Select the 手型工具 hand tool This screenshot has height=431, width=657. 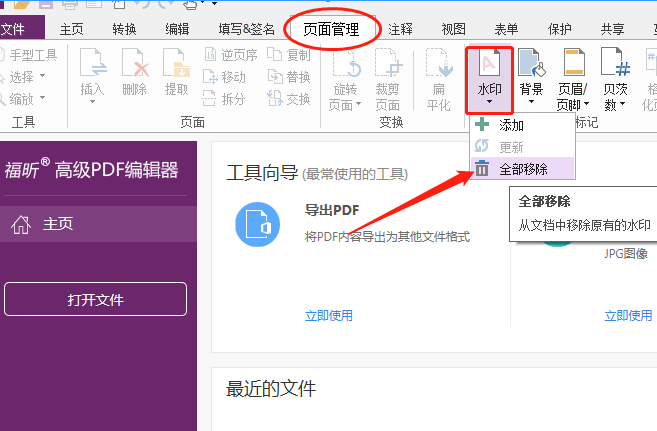(x=28, y=55)
